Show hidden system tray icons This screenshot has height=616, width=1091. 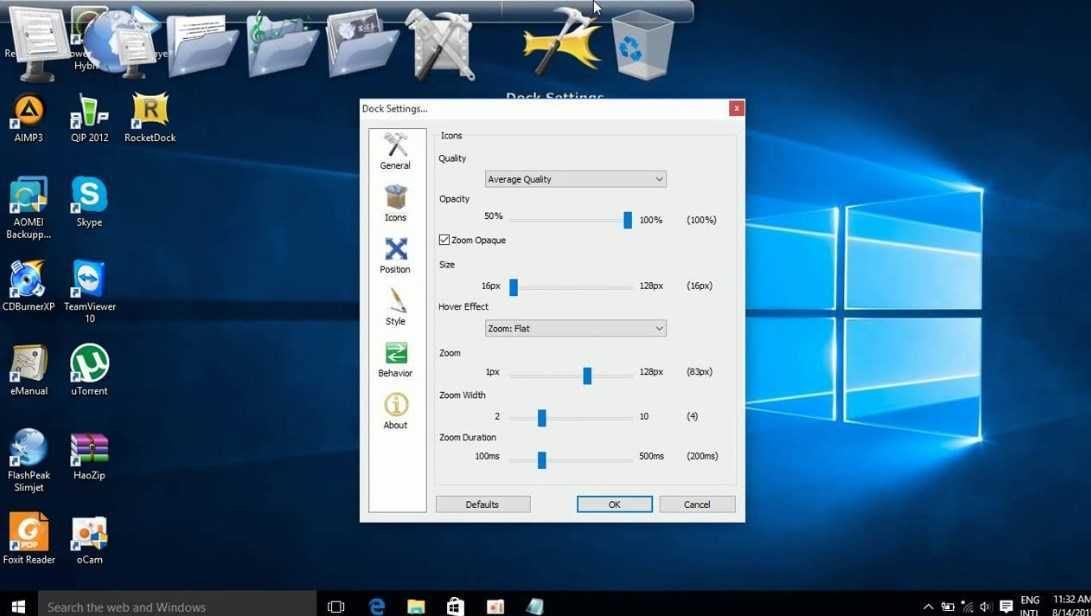[x=928, y=607]
